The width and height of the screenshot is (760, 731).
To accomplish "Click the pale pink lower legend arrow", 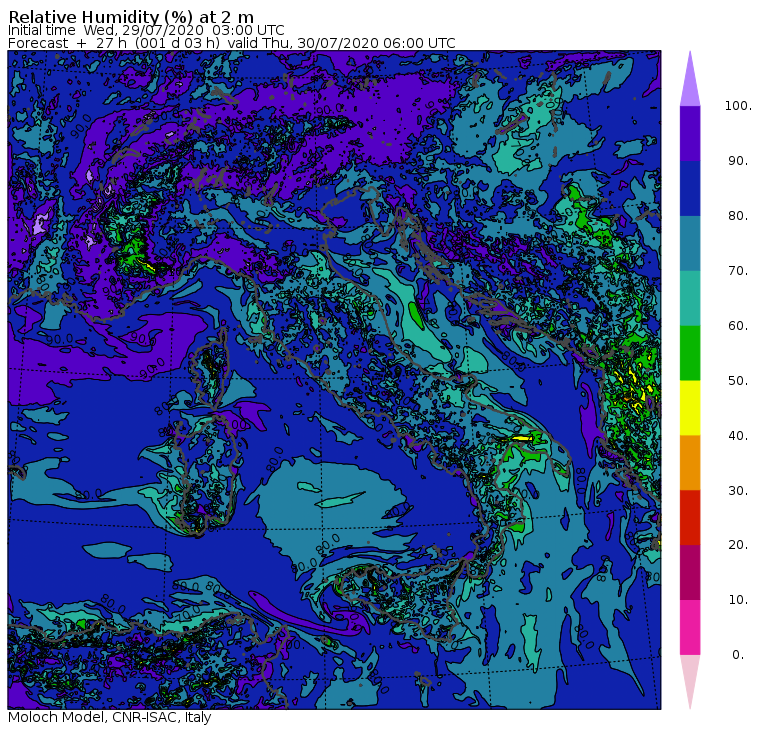I will (690, 682).
